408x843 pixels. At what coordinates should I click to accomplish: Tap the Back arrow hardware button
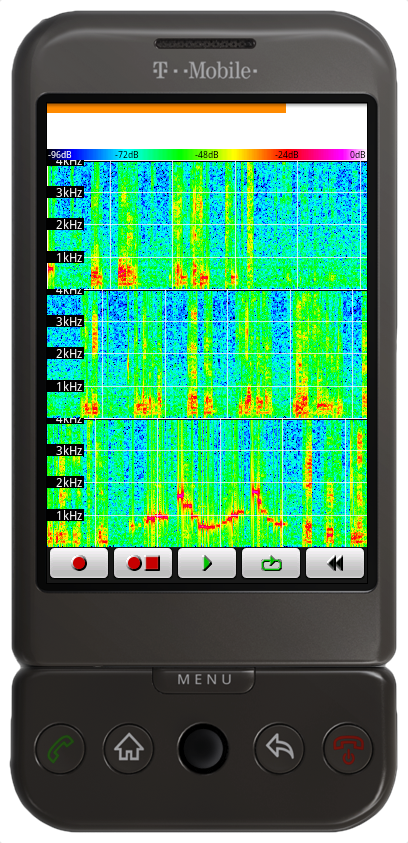pyautogui.click(x=278, y=748)
